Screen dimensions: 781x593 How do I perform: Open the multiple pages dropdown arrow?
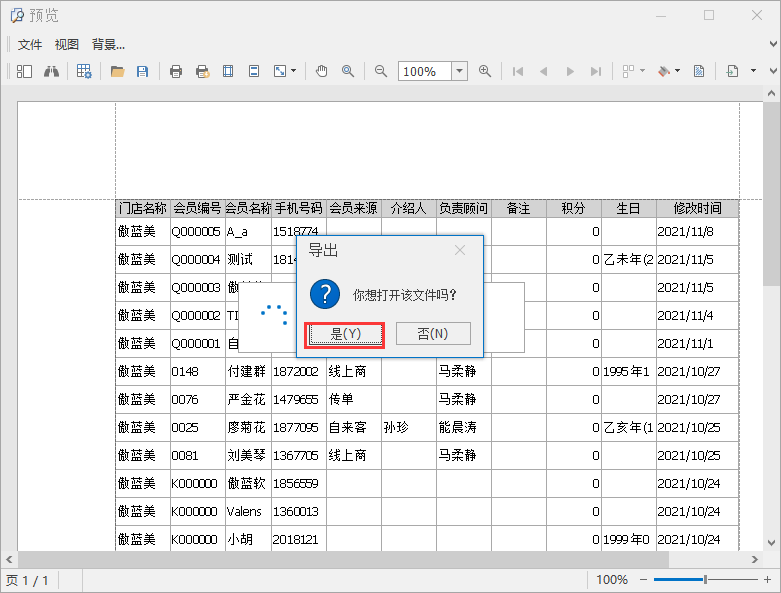(643, 71)
